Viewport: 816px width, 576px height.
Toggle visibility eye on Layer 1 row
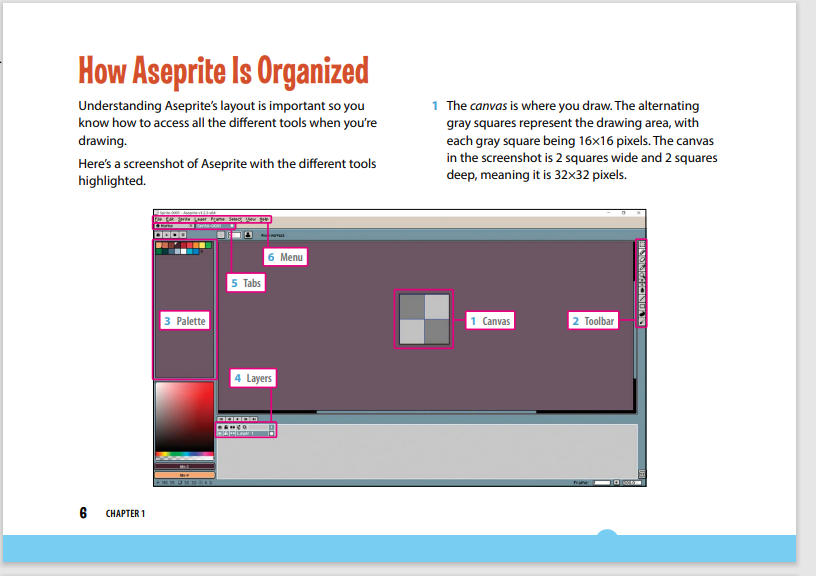click(220, 433)
